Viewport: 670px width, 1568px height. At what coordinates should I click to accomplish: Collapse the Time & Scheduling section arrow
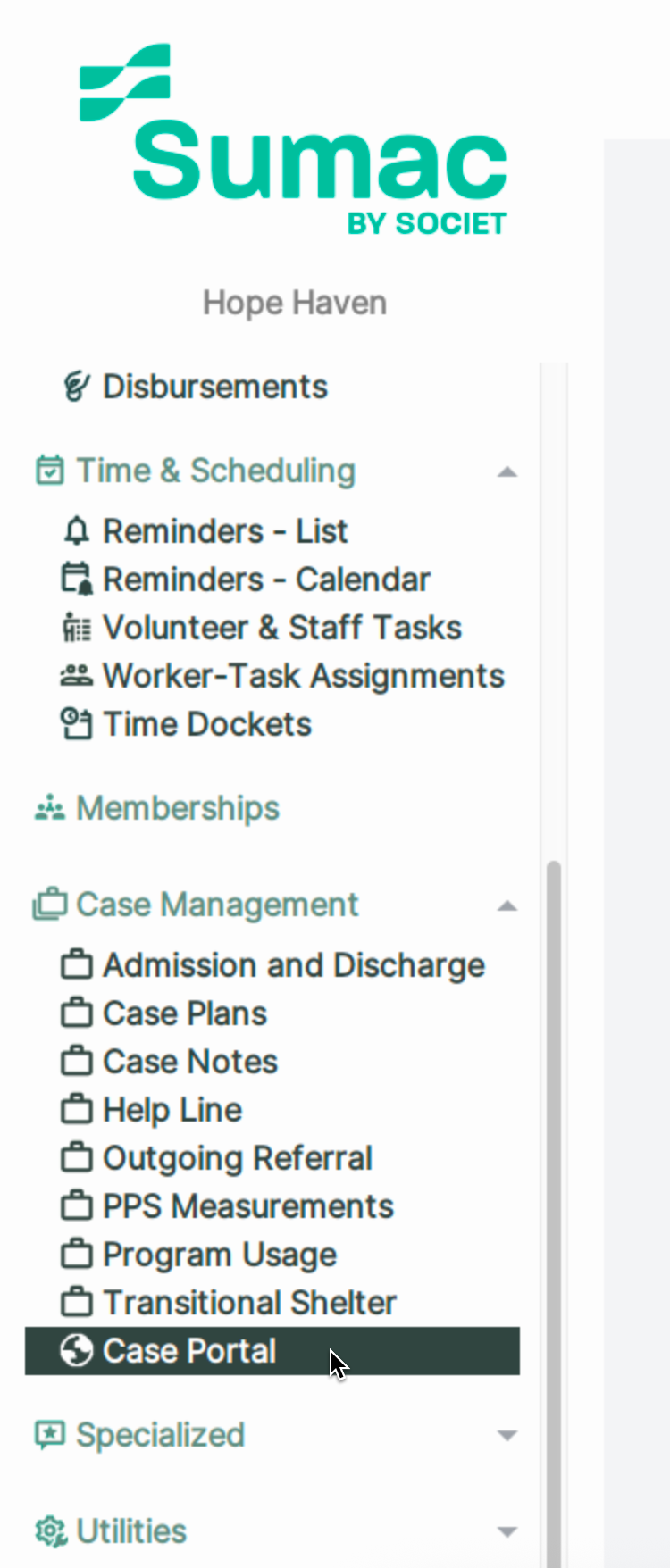(507, 471)
